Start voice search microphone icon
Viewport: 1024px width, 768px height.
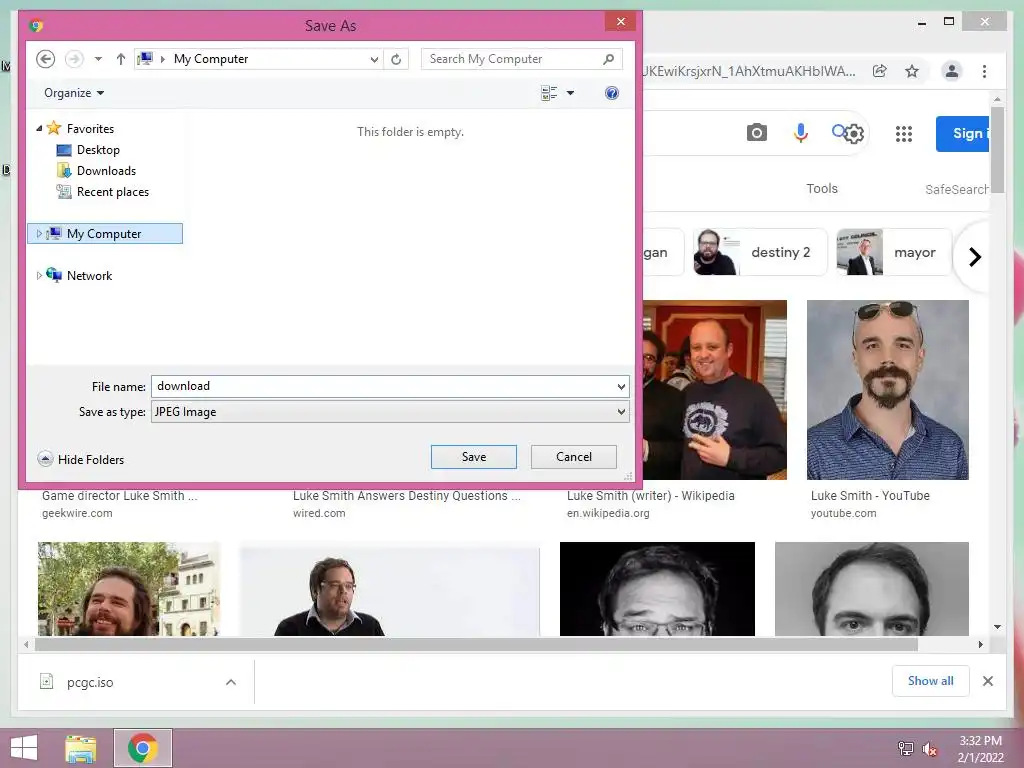(801, 133)
